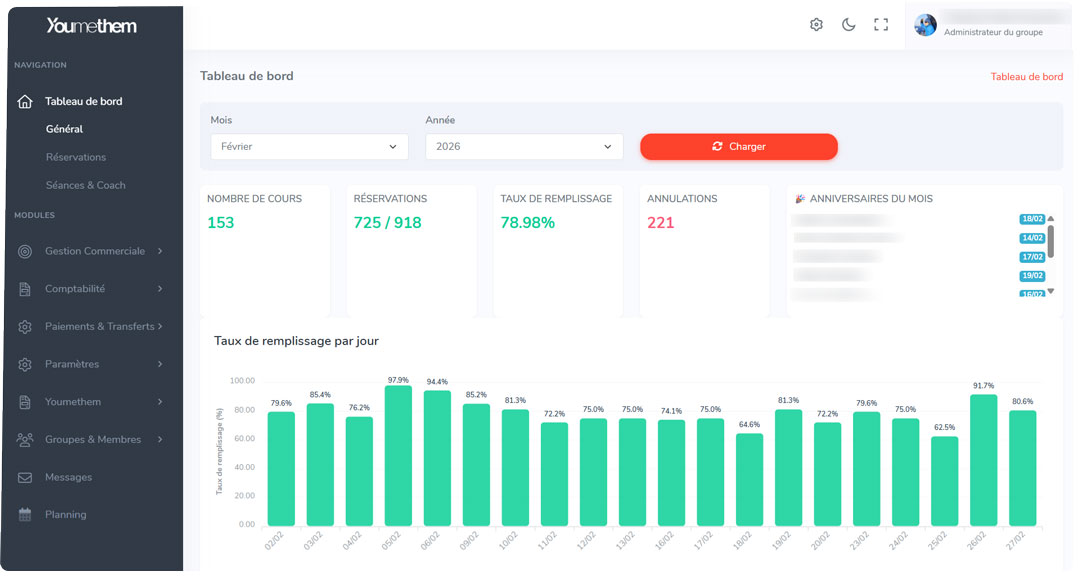Click the Groupes & Membres people icon
Image resolution: width=1080 pixels, height=577 pixels.
[26, 440]
